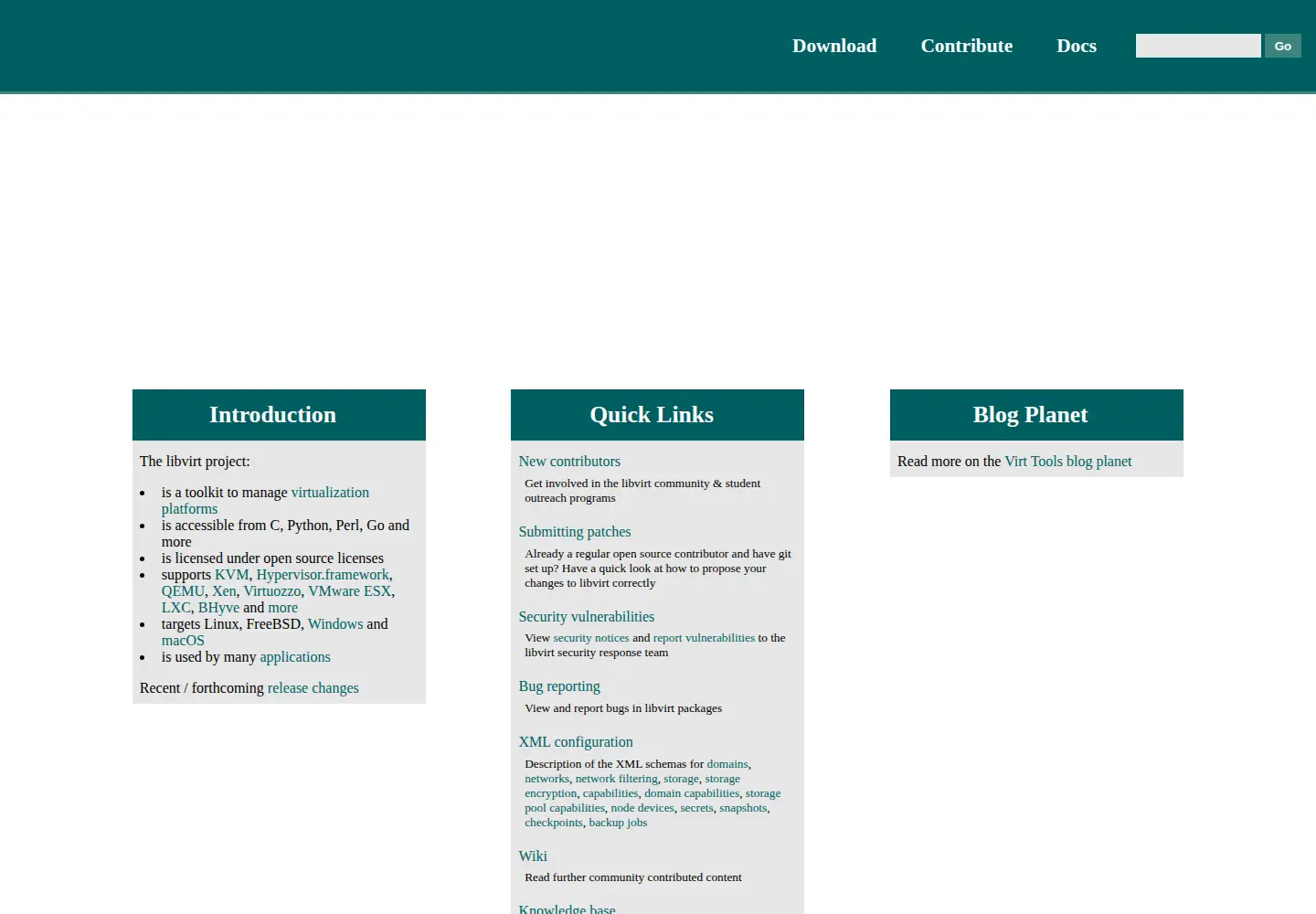
Task: Open the XML configuration link
Action: click(x=576, y=742)
